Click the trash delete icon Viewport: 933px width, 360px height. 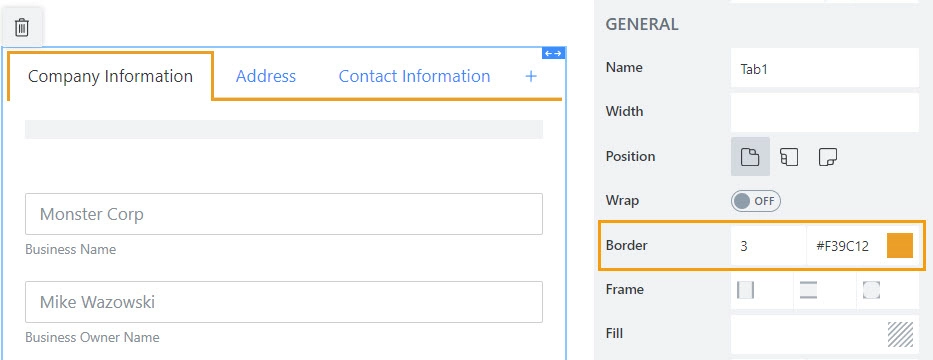tap(22, 27)
